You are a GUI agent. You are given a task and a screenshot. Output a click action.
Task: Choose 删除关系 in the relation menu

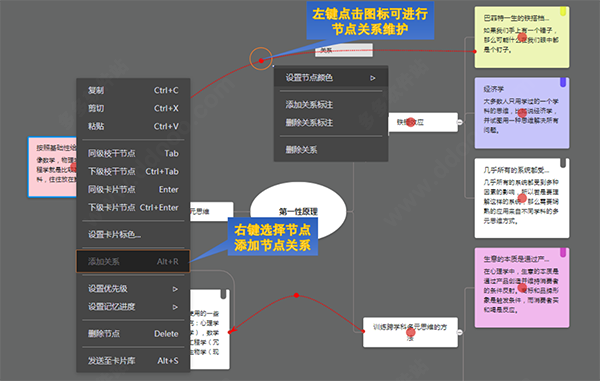(331, 150)
